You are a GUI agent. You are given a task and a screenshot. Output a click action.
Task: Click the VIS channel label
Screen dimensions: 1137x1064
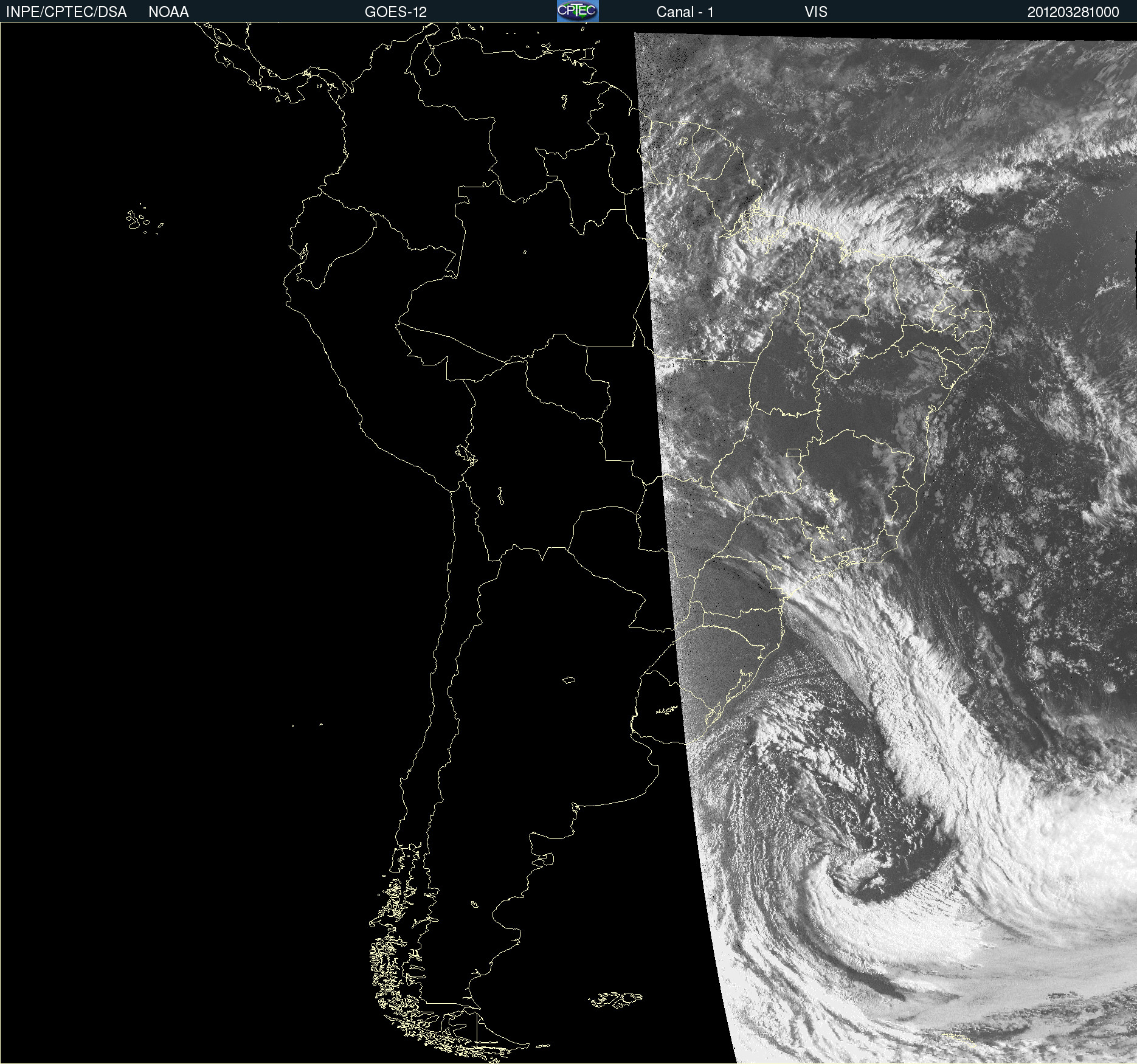point(815,12)
